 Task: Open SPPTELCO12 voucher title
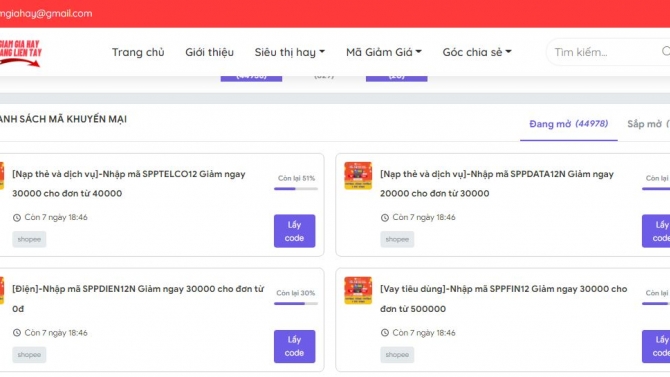pos(129,184)
